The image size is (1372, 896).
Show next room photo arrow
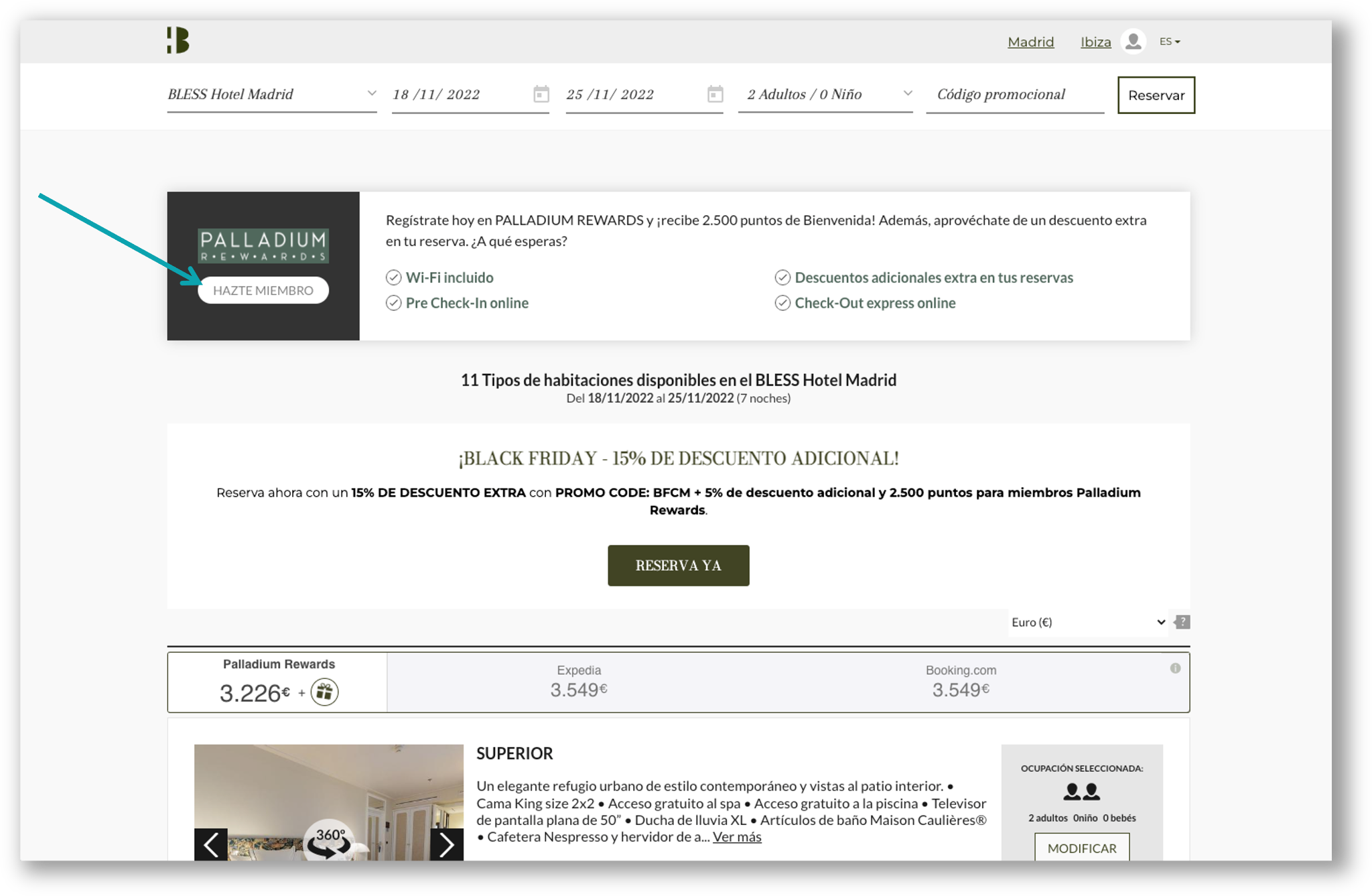coord(447,844)
